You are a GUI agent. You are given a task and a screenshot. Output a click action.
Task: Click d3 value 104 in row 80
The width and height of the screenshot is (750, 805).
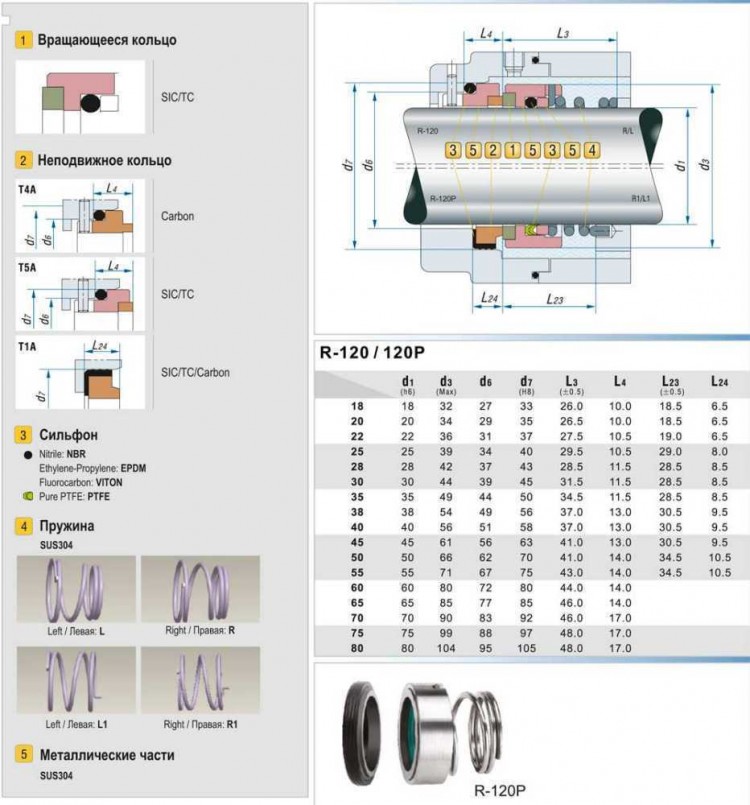tap(446, 648)
